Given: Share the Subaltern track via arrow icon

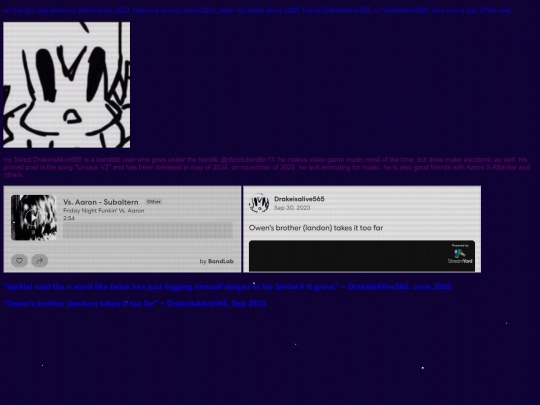Looking at the screenshot, I should coord(40,261).
